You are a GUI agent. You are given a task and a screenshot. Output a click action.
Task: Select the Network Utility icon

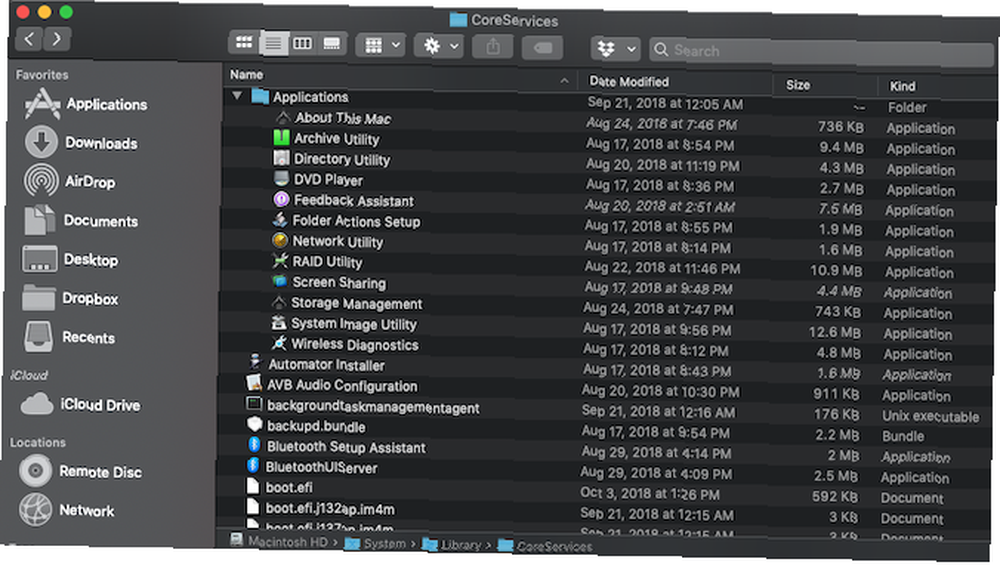coord(280,240)
